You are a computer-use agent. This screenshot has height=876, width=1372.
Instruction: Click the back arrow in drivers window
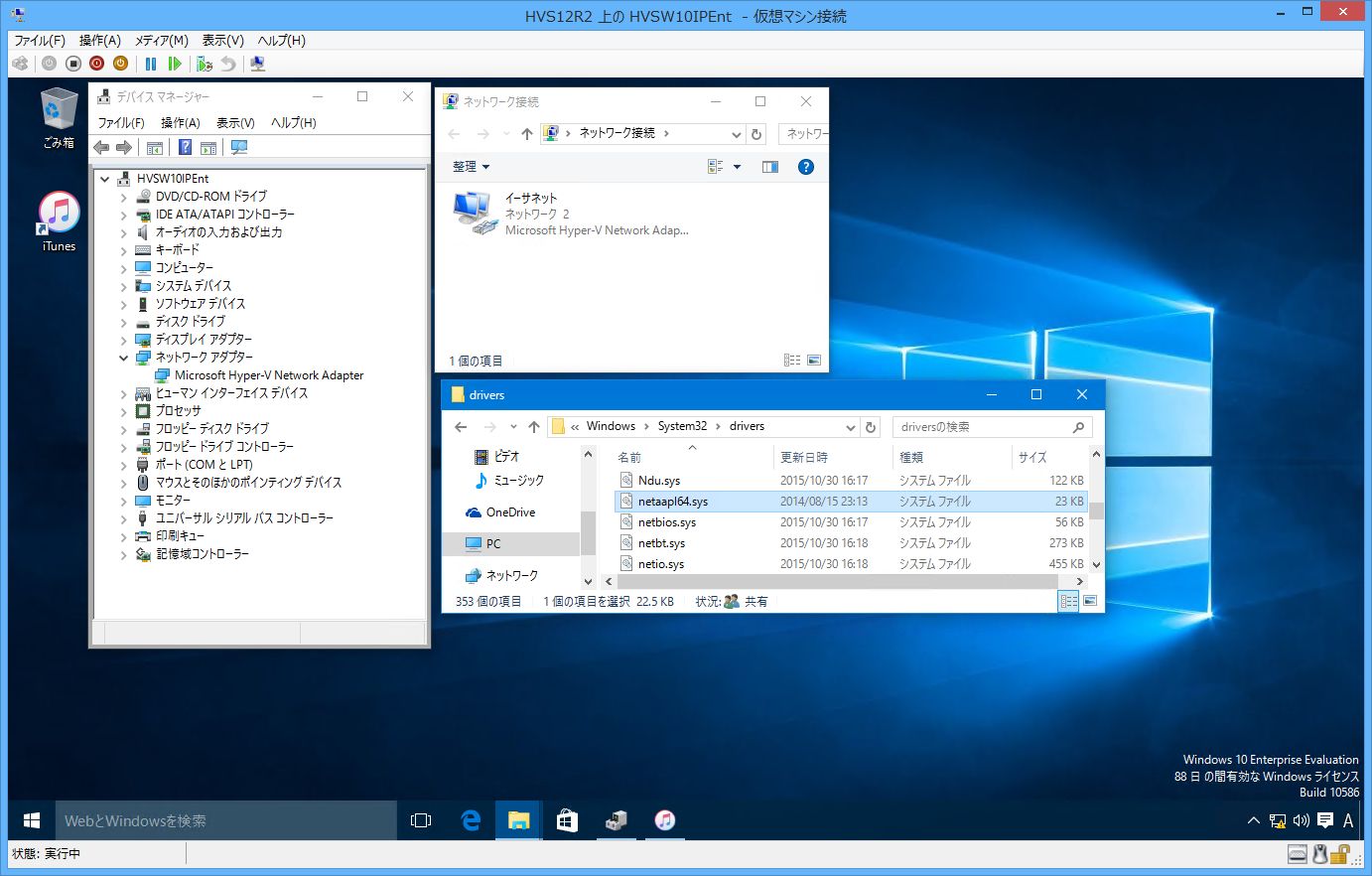tap(461, 427)
